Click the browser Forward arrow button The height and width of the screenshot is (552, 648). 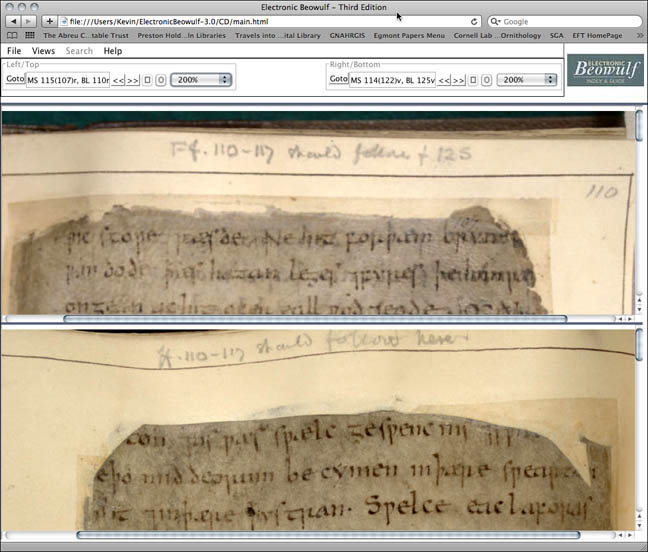coord(29,21)
